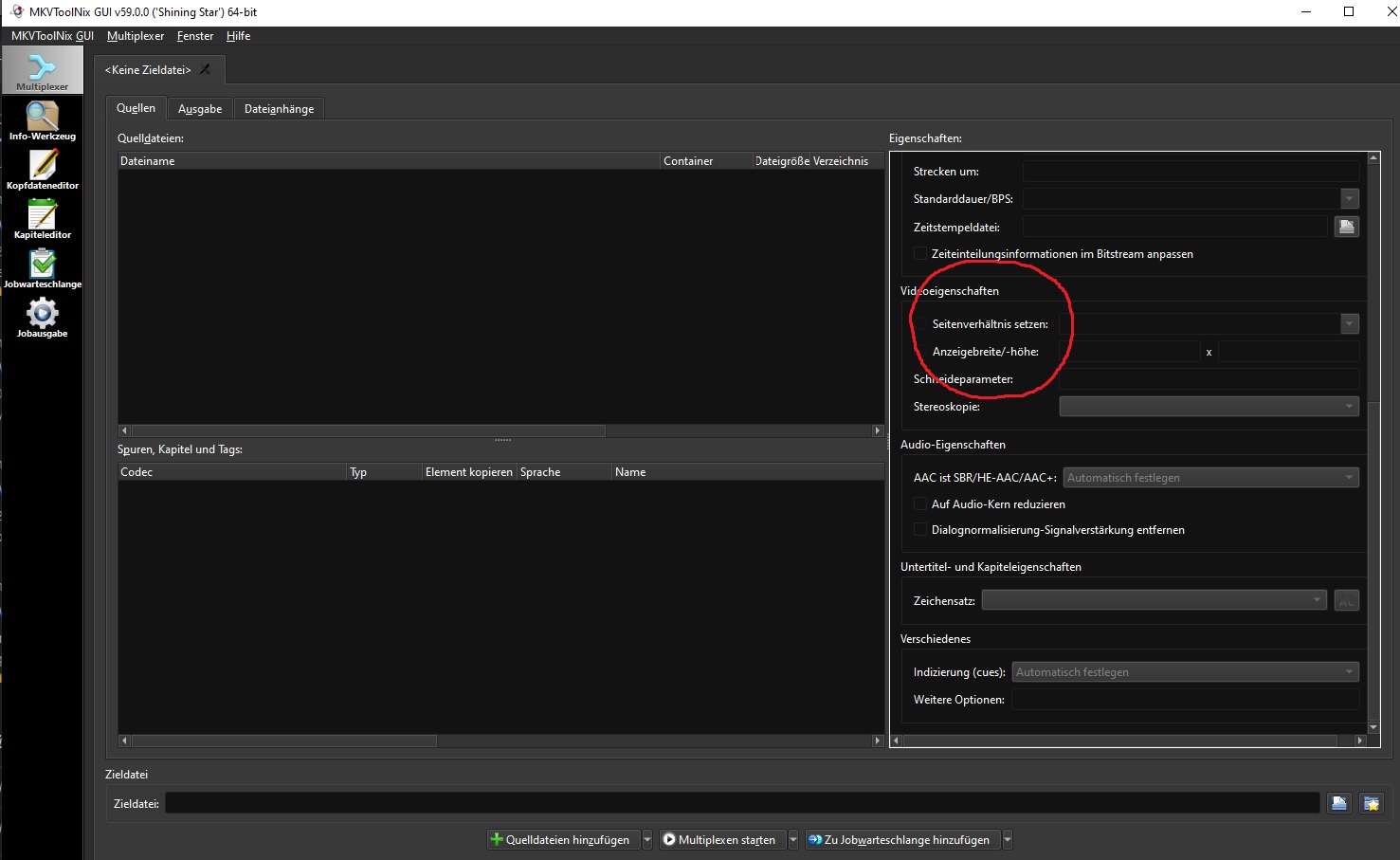1400x860 pixels.
Task: Open the Info-Werkzeug tool
Action: pyautogui.click(x=42, y=120)
